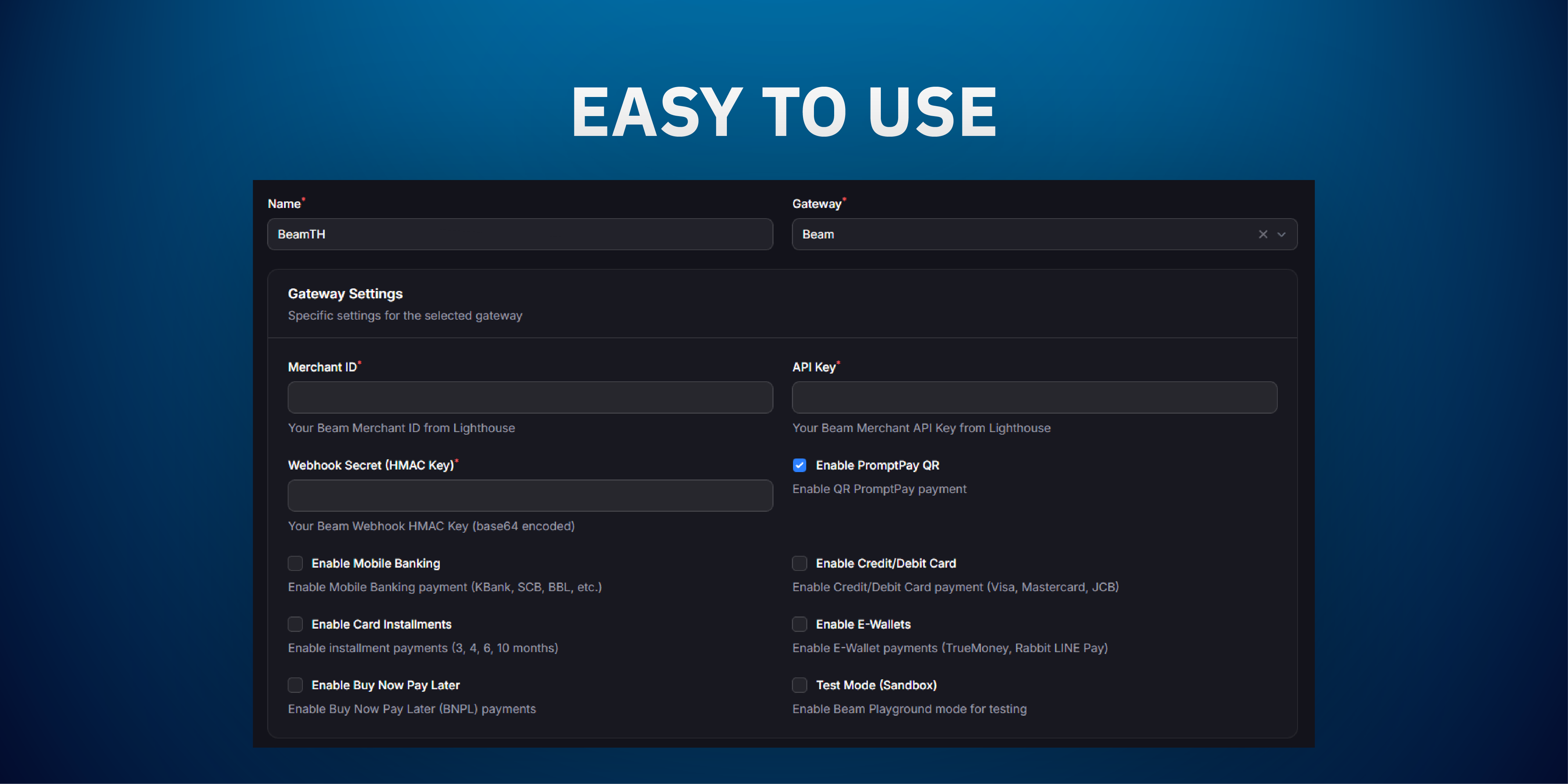Click the Name input field with BeamTH
This screenshot has height=784, width=1568.
pos(520,234)
